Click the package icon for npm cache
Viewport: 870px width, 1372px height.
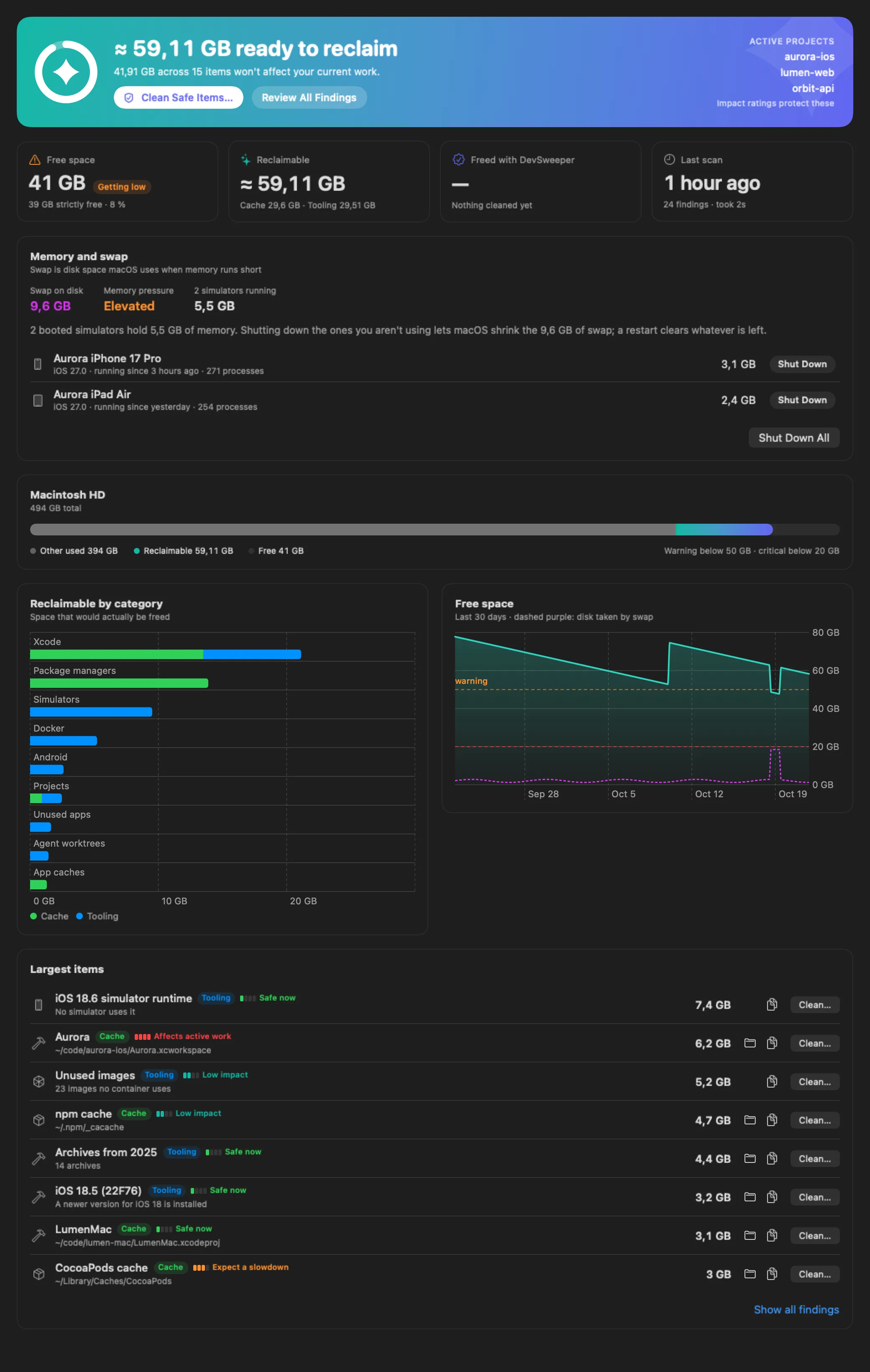(x=38, y=1120)
